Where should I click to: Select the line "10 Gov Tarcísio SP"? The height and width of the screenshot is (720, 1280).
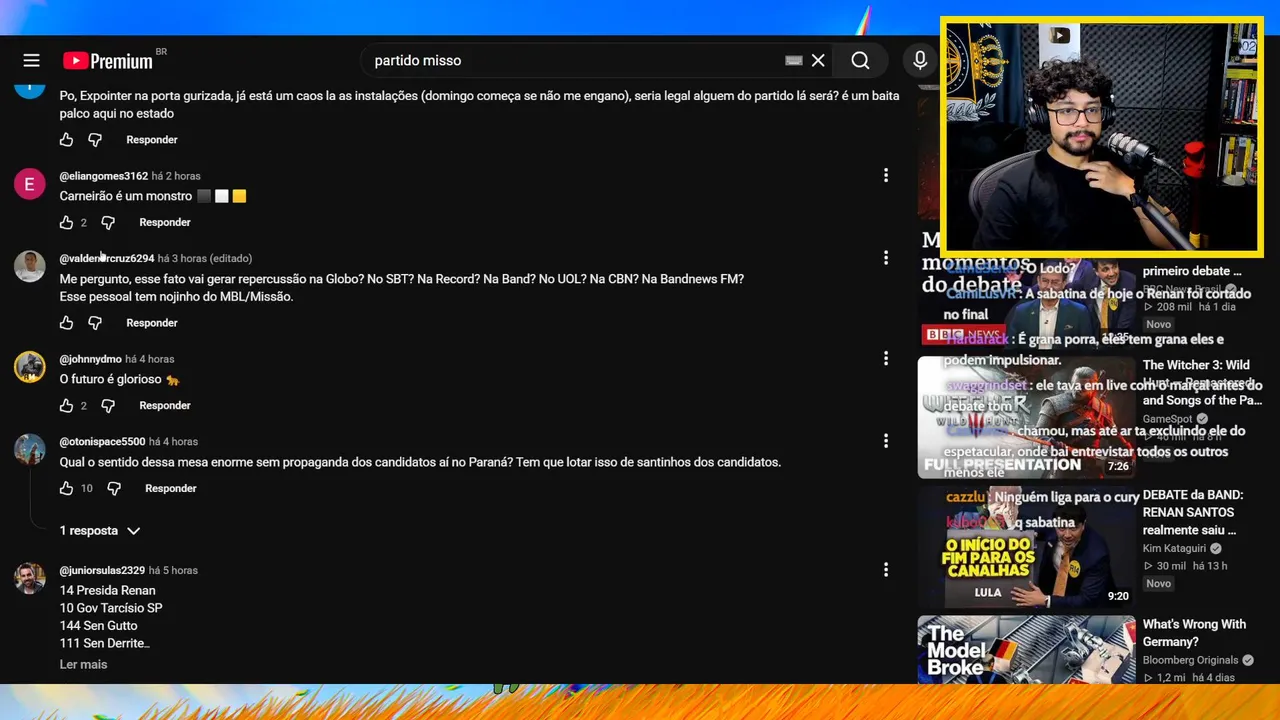pyautogui.click(x=111, y=609)
